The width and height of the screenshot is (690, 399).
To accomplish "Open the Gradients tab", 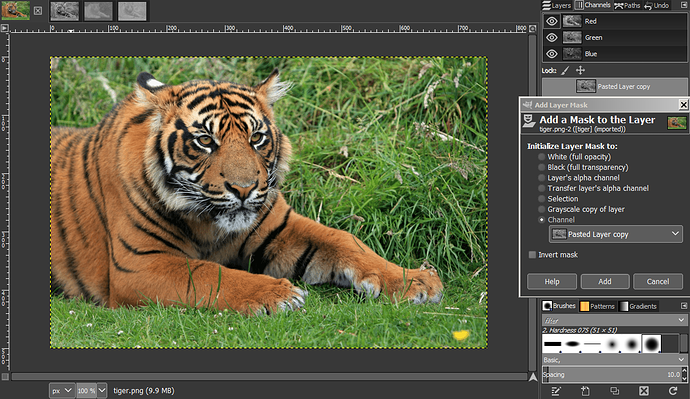I will tap(638, 306).
